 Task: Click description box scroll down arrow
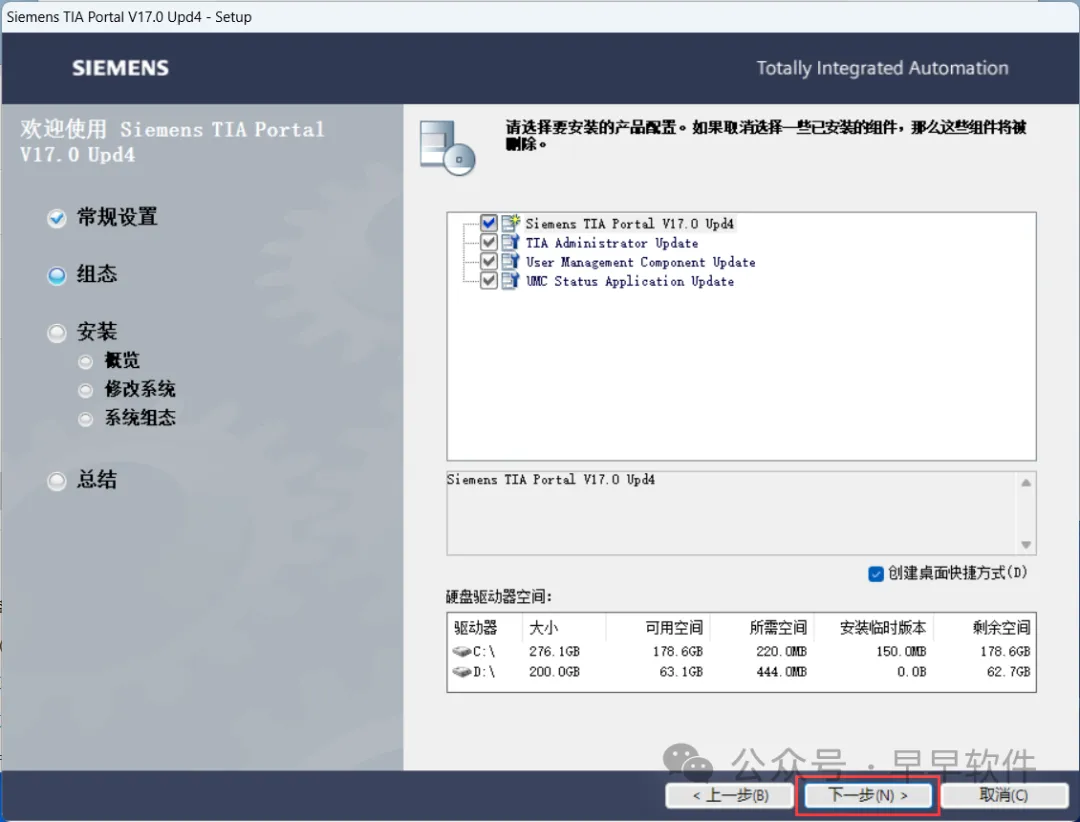point(1026,544)
